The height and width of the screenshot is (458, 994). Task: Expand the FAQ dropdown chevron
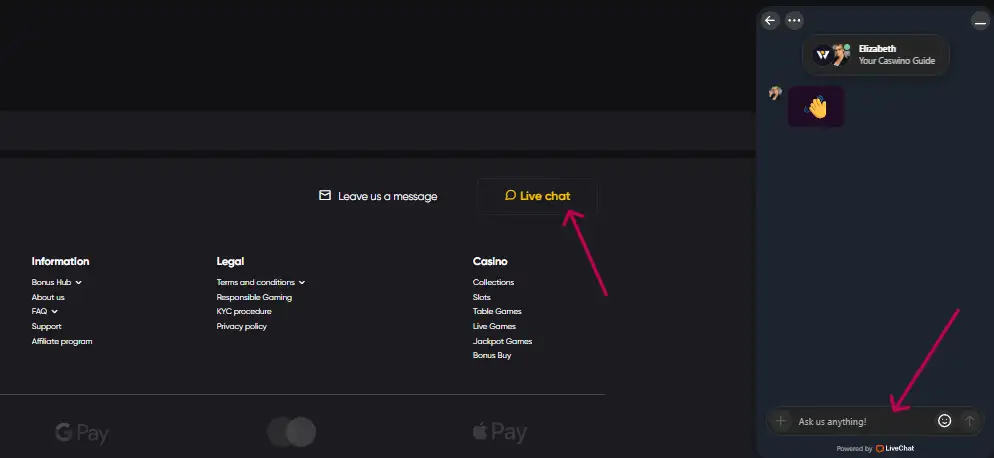tap(55, 311)
